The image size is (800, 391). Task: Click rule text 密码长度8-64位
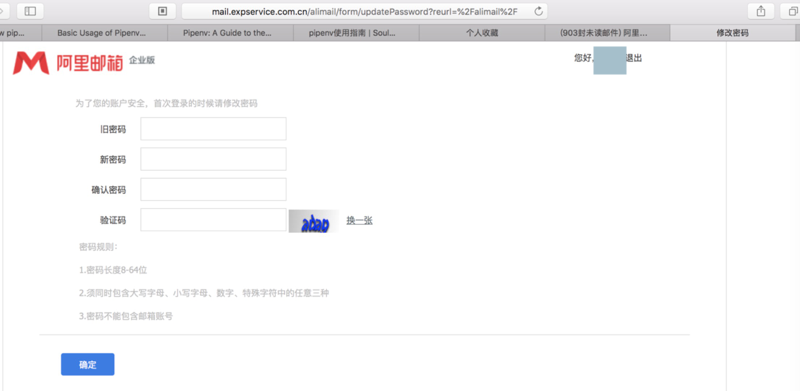point(113,270)
